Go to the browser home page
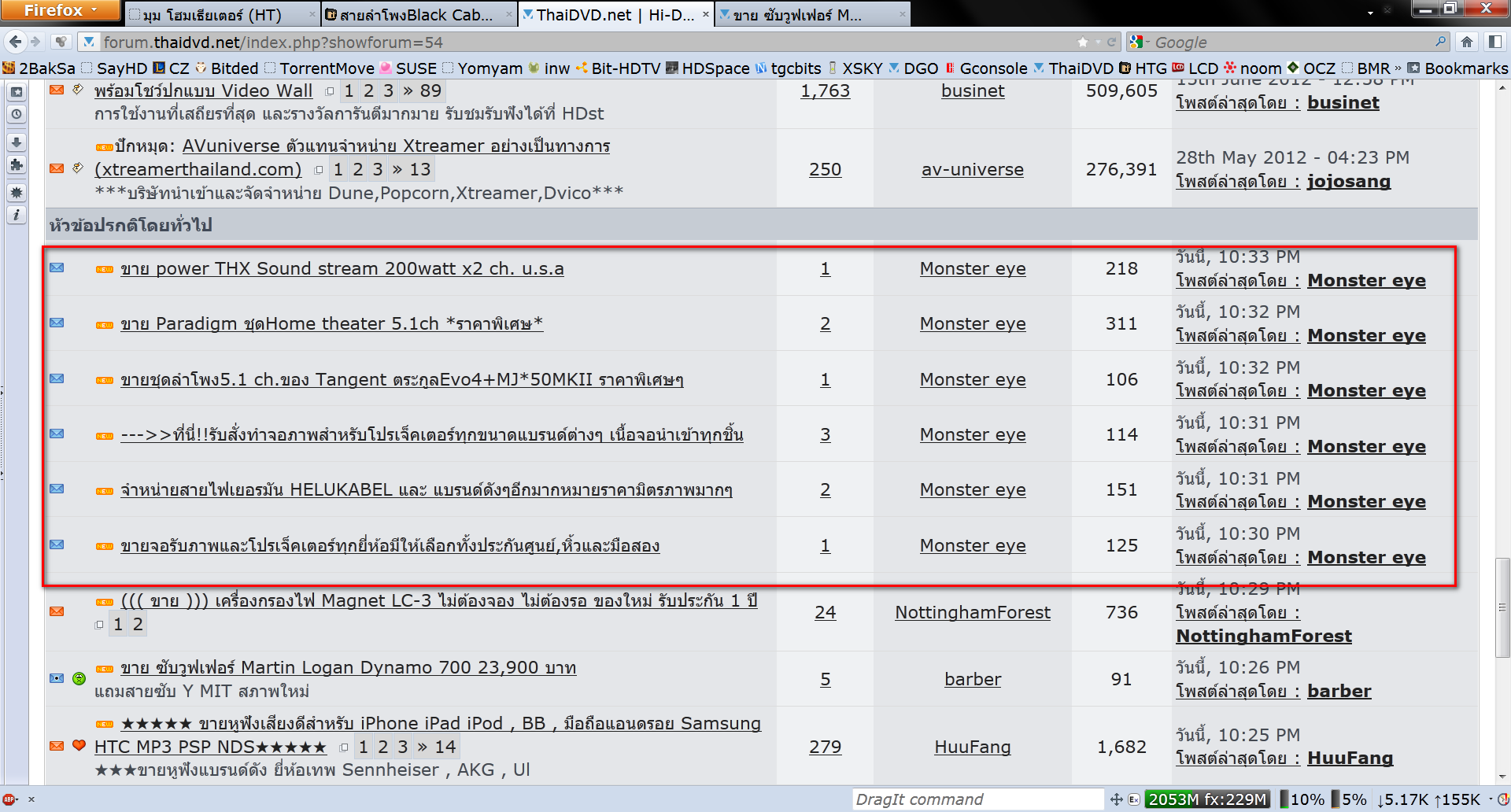Viewport: 1511px width, 812px height. coord(1467,42)
